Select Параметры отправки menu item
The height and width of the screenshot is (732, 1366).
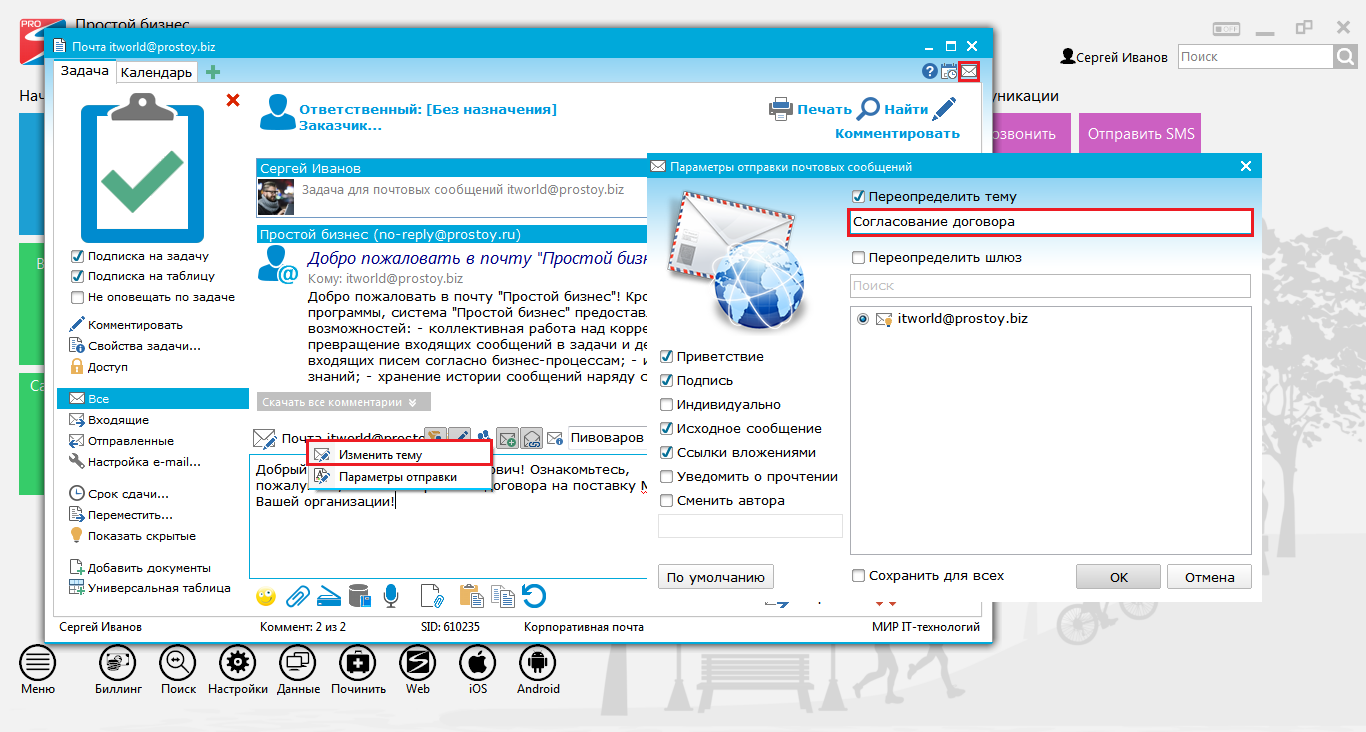tap(399, 477)
